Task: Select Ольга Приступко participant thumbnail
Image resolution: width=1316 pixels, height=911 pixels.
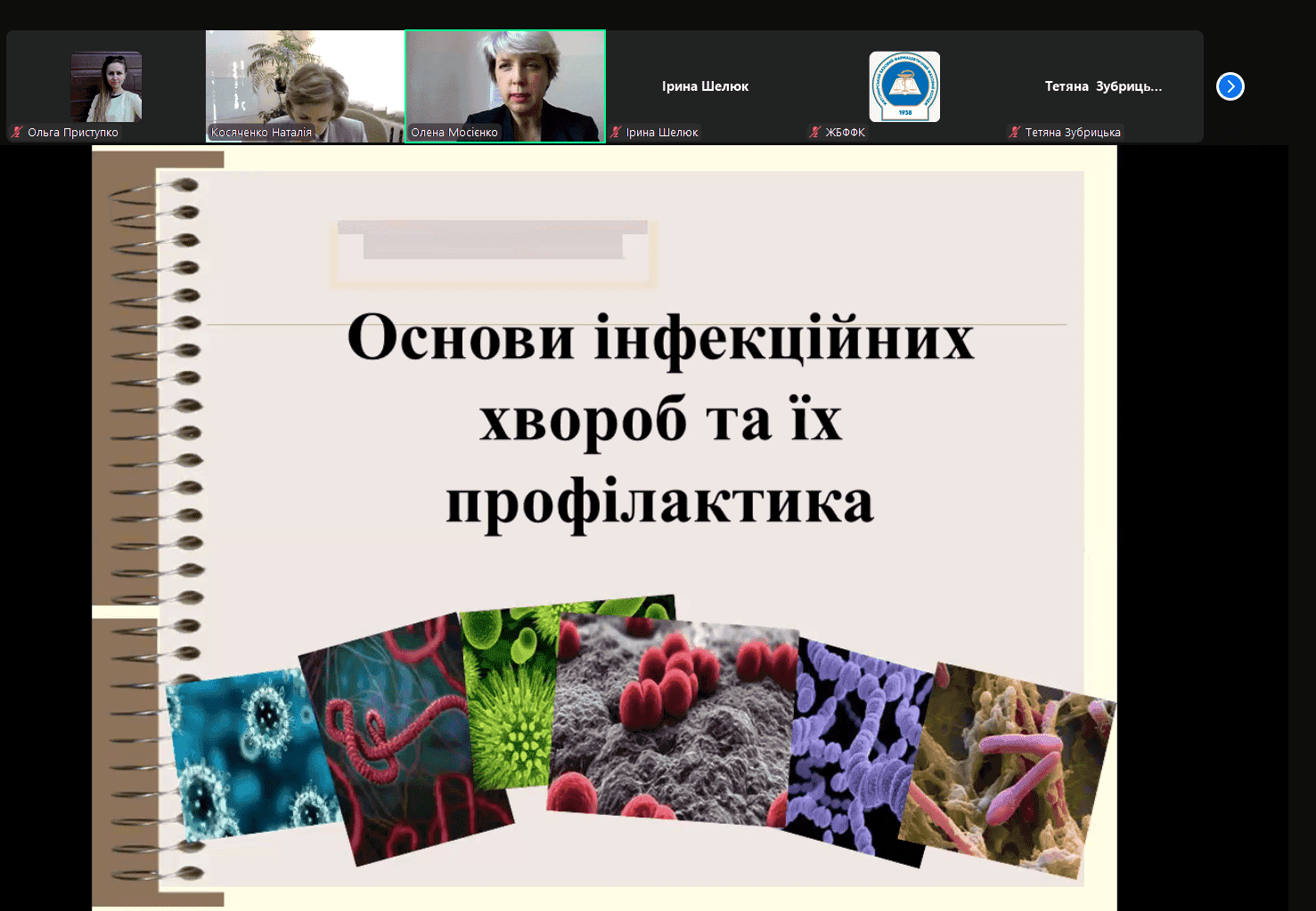Action: 106,86
